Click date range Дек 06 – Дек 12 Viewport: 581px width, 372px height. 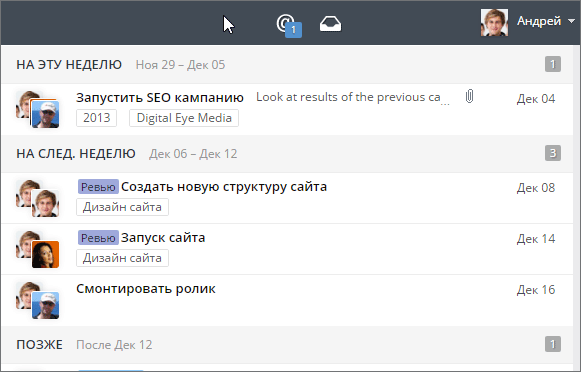[193, 154]
